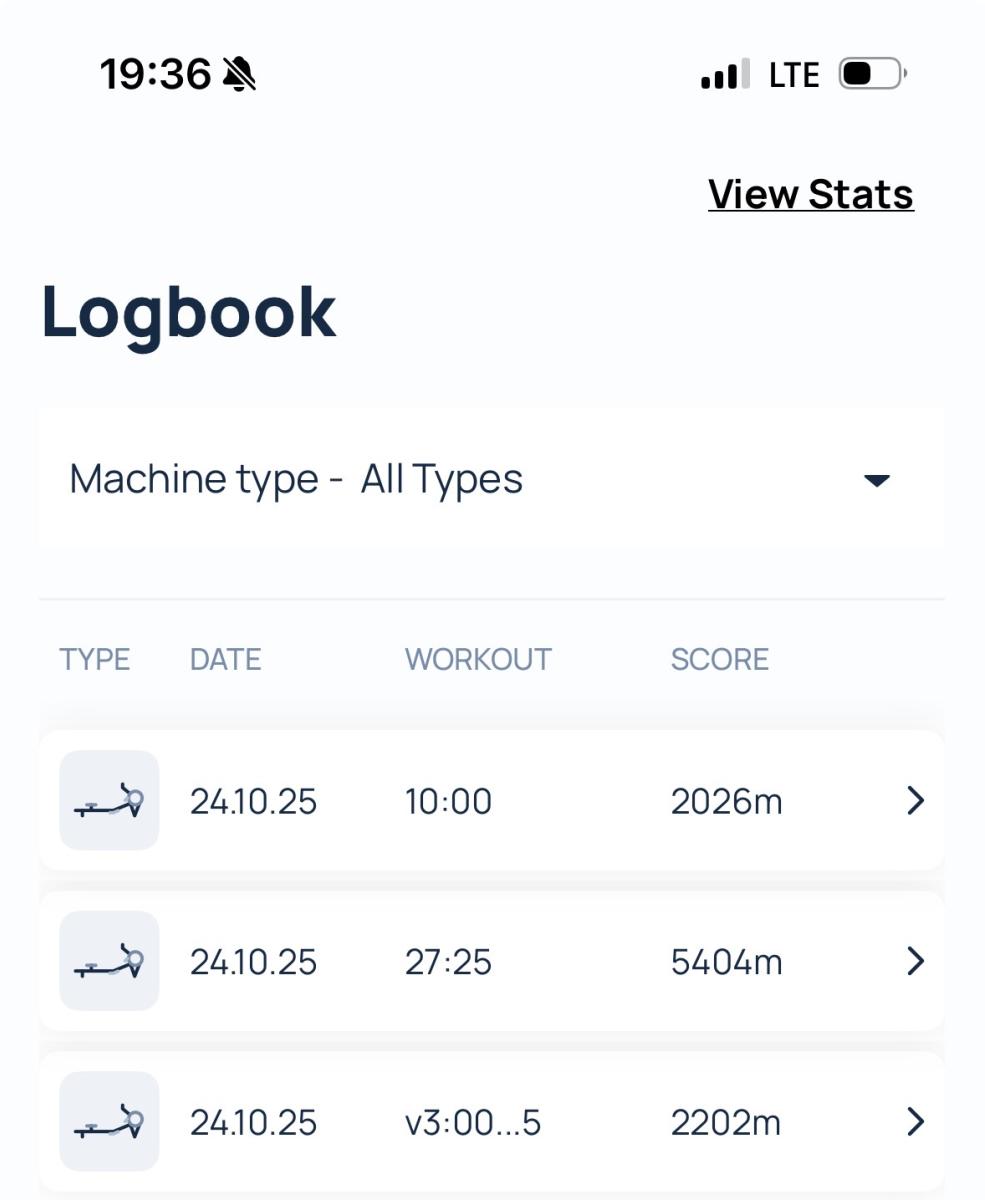Tap the rower icon for the 10:00 workout
985x1200 pixels.
coord(109,800)
